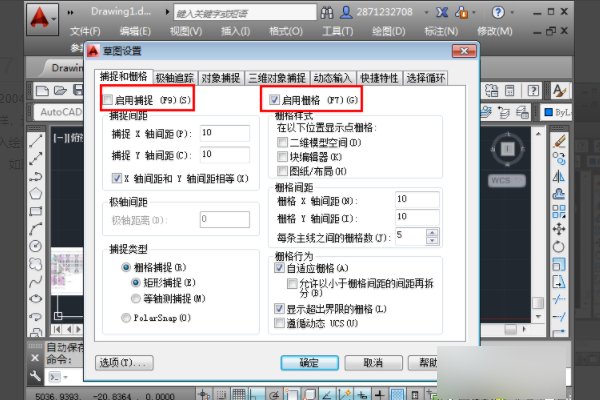Viewport: 600px width, 400px height.
Task: Open the 绘图(D) menu
Action: [388, 31]
